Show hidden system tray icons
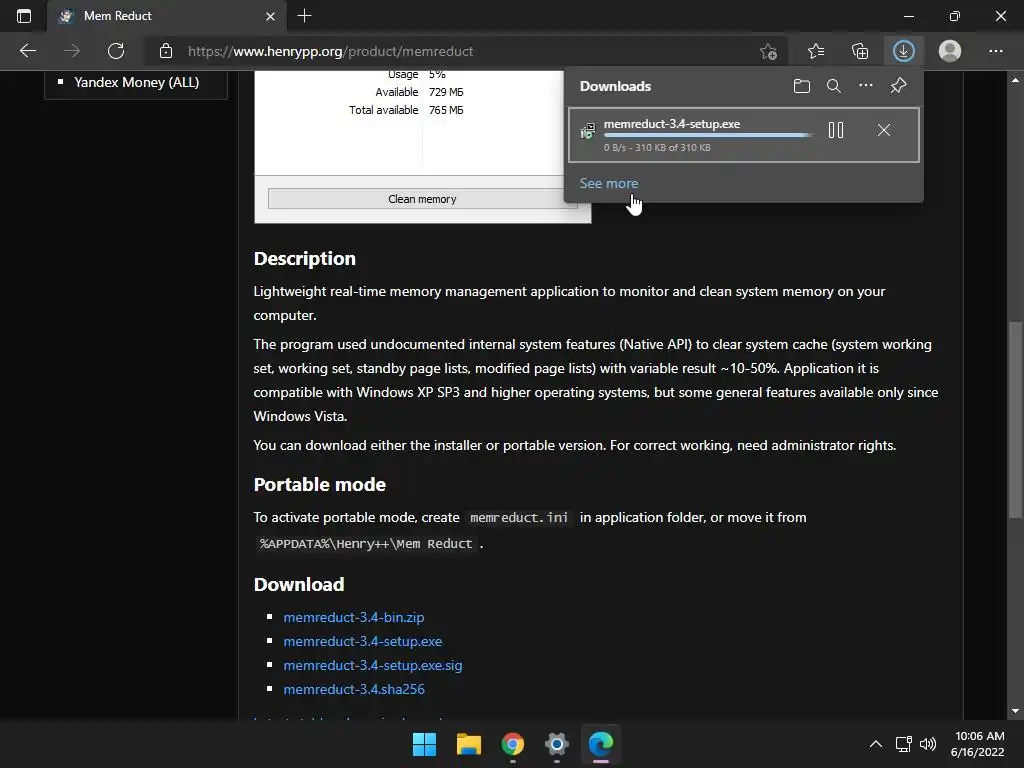1024x768 pixels. 876,744
